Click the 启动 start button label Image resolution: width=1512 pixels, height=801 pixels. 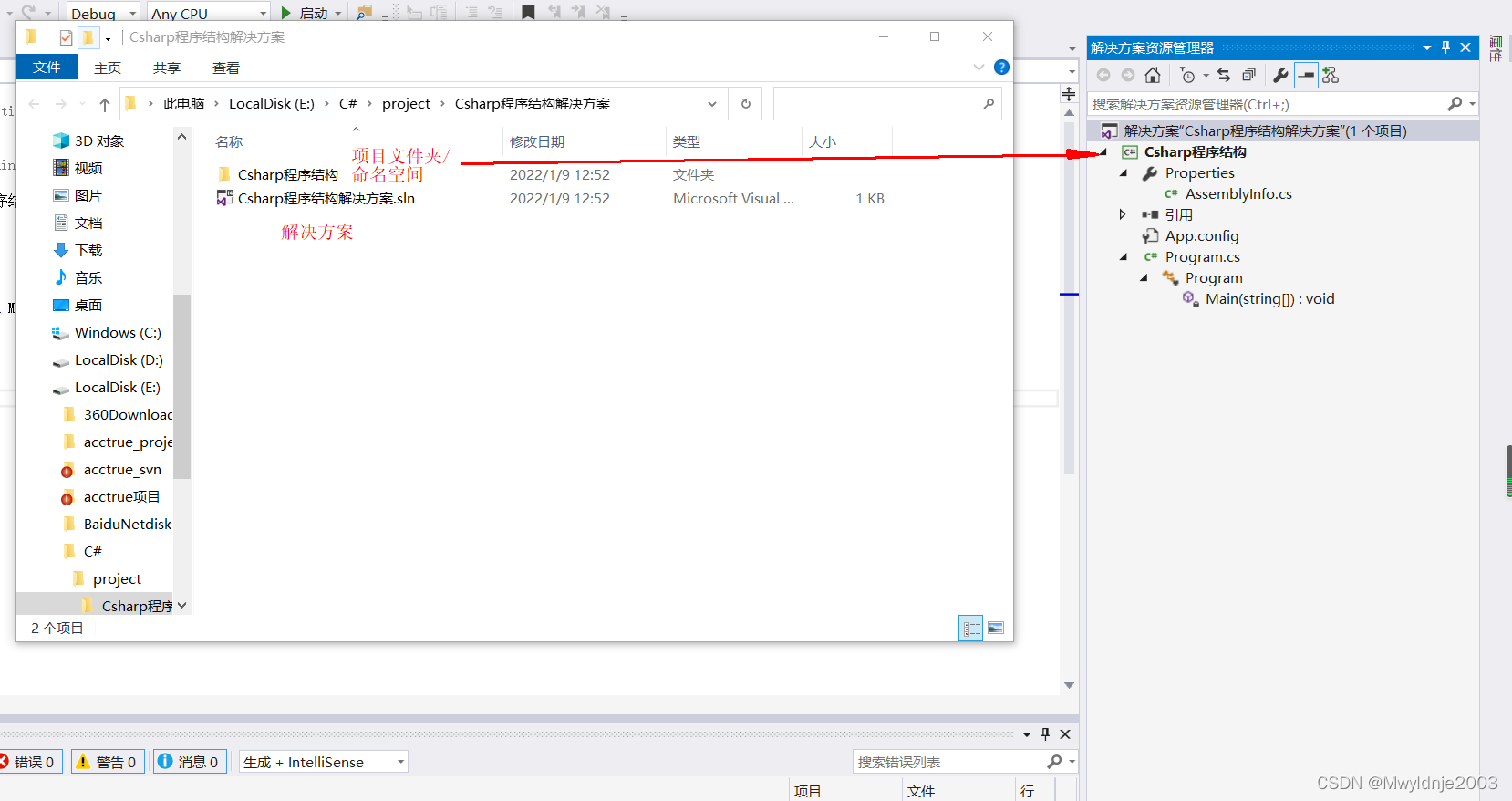pyautogui.click(x=314, y=14)
